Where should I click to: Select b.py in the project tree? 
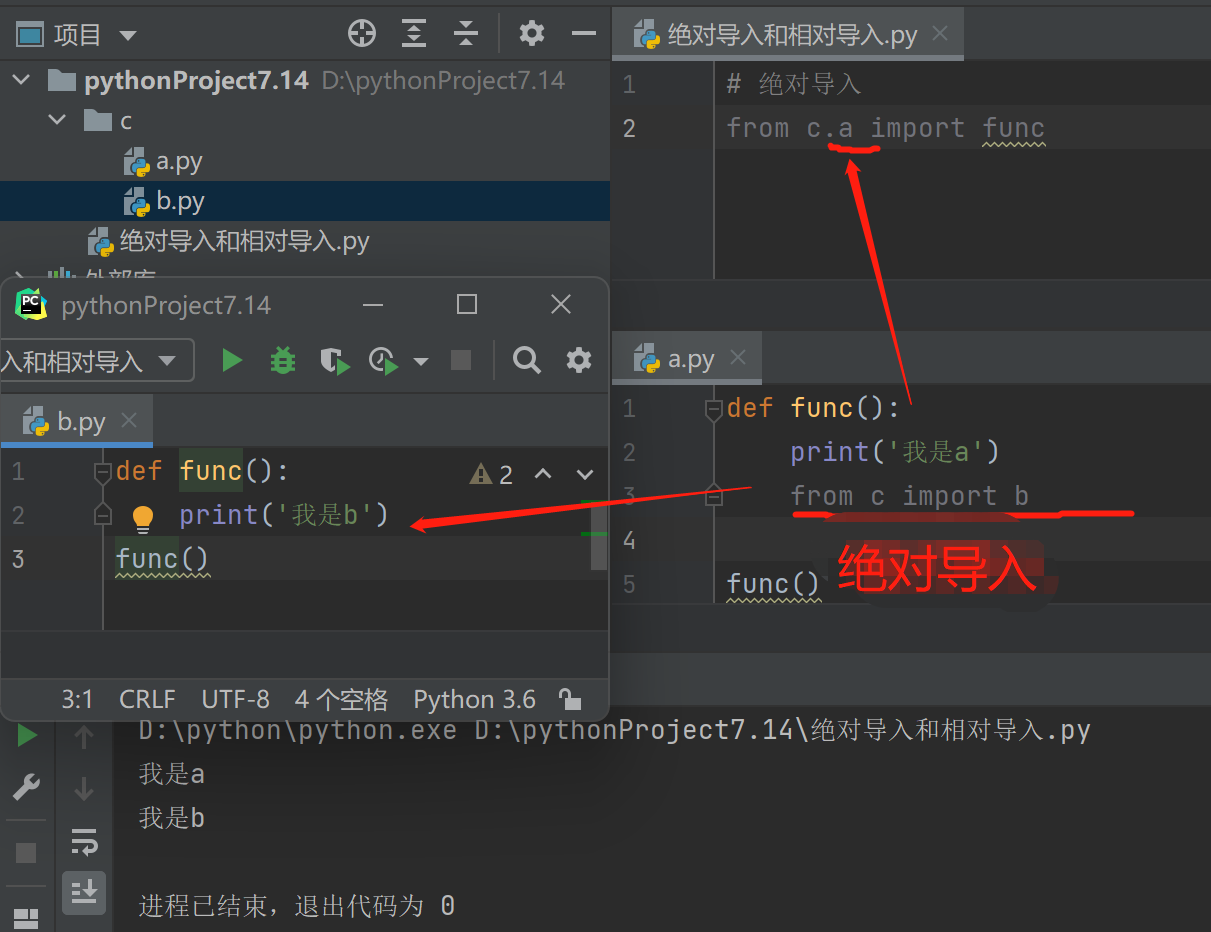click(x=180, y=201)
